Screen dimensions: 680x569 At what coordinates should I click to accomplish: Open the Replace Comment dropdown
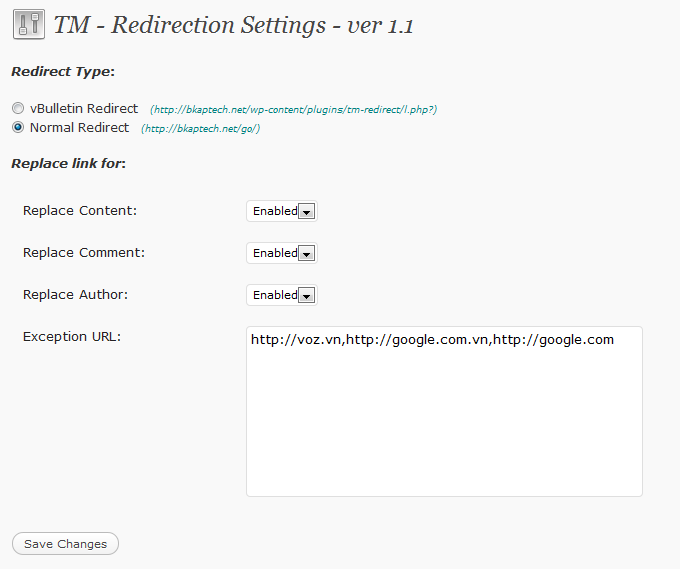282,253
